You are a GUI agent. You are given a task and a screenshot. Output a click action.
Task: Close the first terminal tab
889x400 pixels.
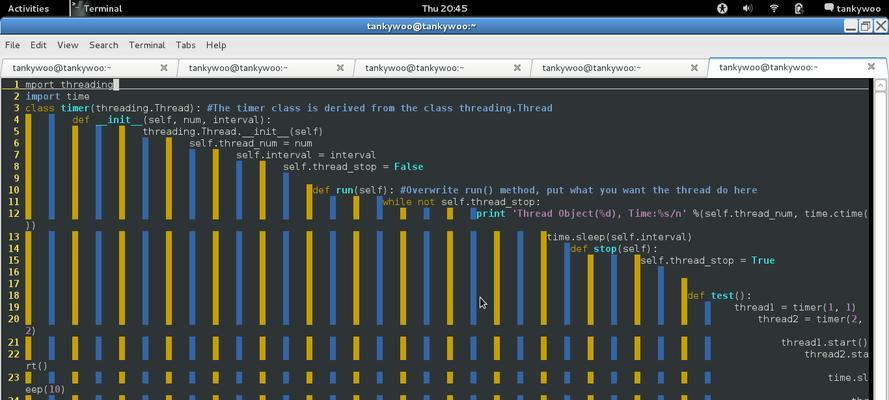coord(164,67)
